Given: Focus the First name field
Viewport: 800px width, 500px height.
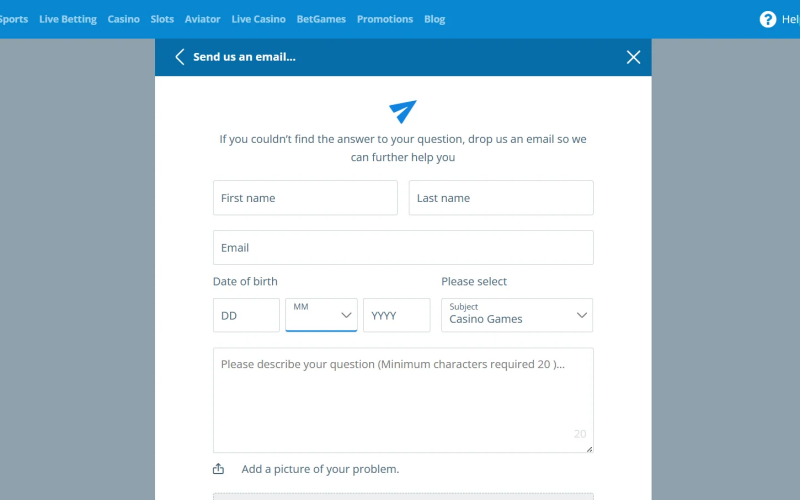Looking at the screenshot, I should tap(305, 198).
